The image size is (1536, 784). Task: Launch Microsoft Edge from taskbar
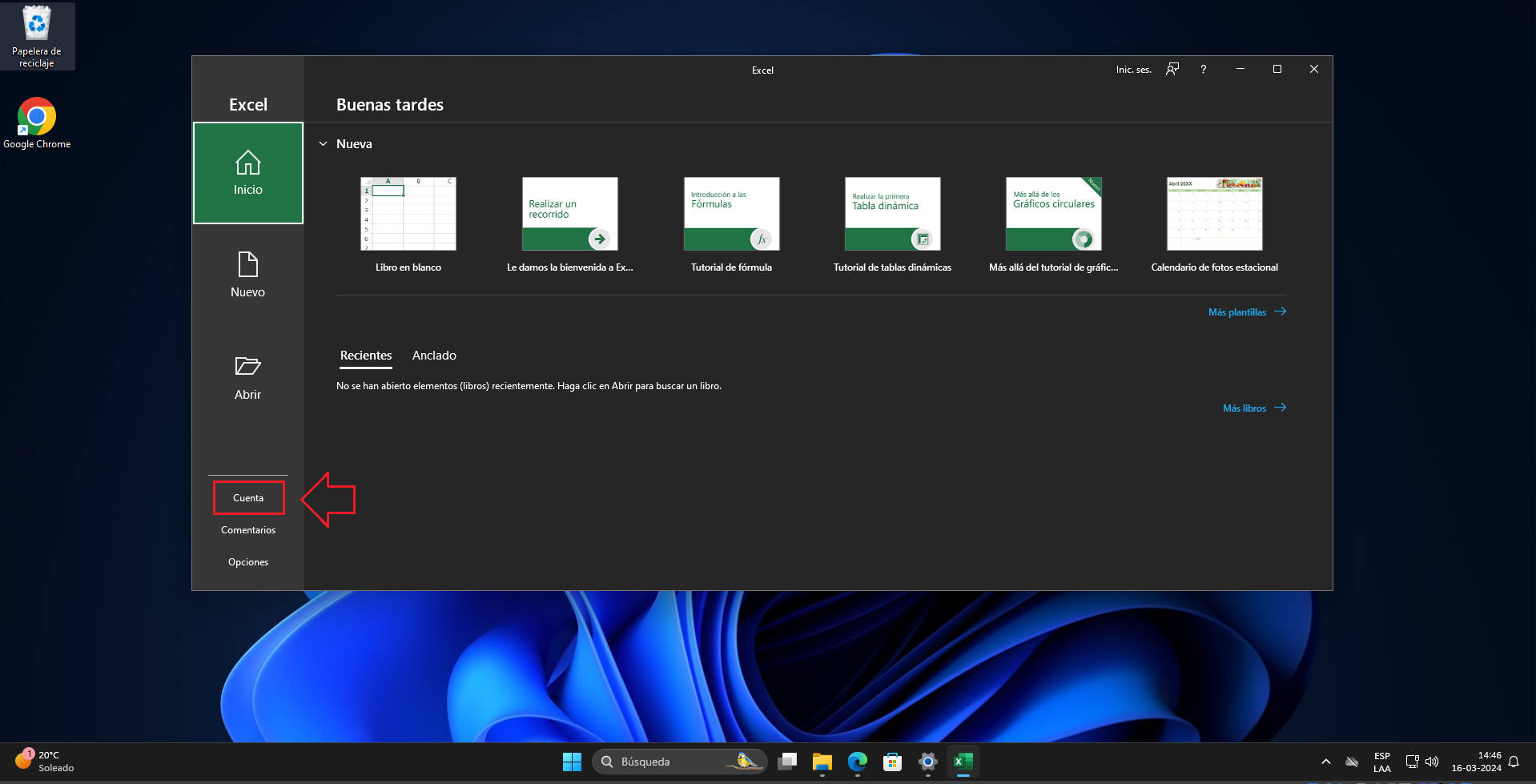(x=858, y=762)
